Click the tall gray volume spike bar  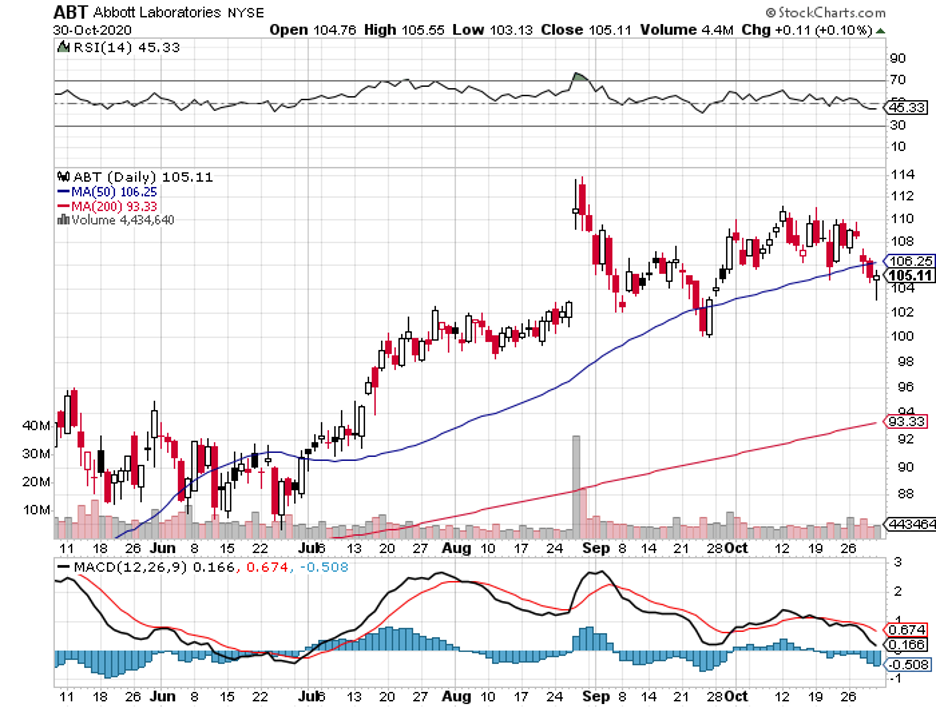[576, 487]
